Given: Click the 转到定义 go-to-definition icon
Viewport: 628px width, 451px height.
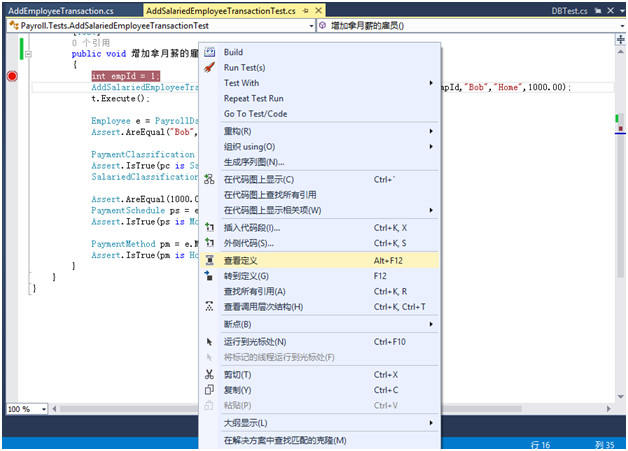Looking at the screenshot, I should coord(209,276).
